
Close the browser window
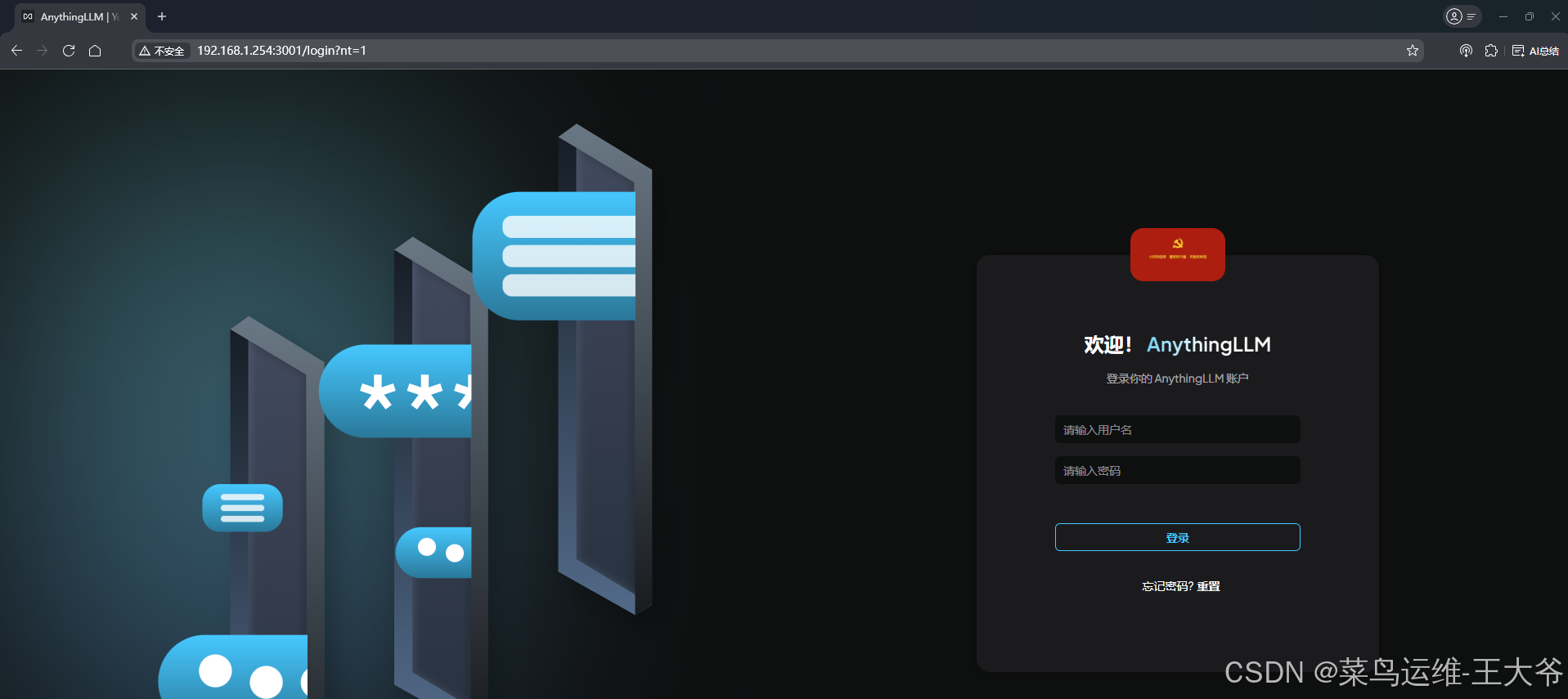[1556, 16]
